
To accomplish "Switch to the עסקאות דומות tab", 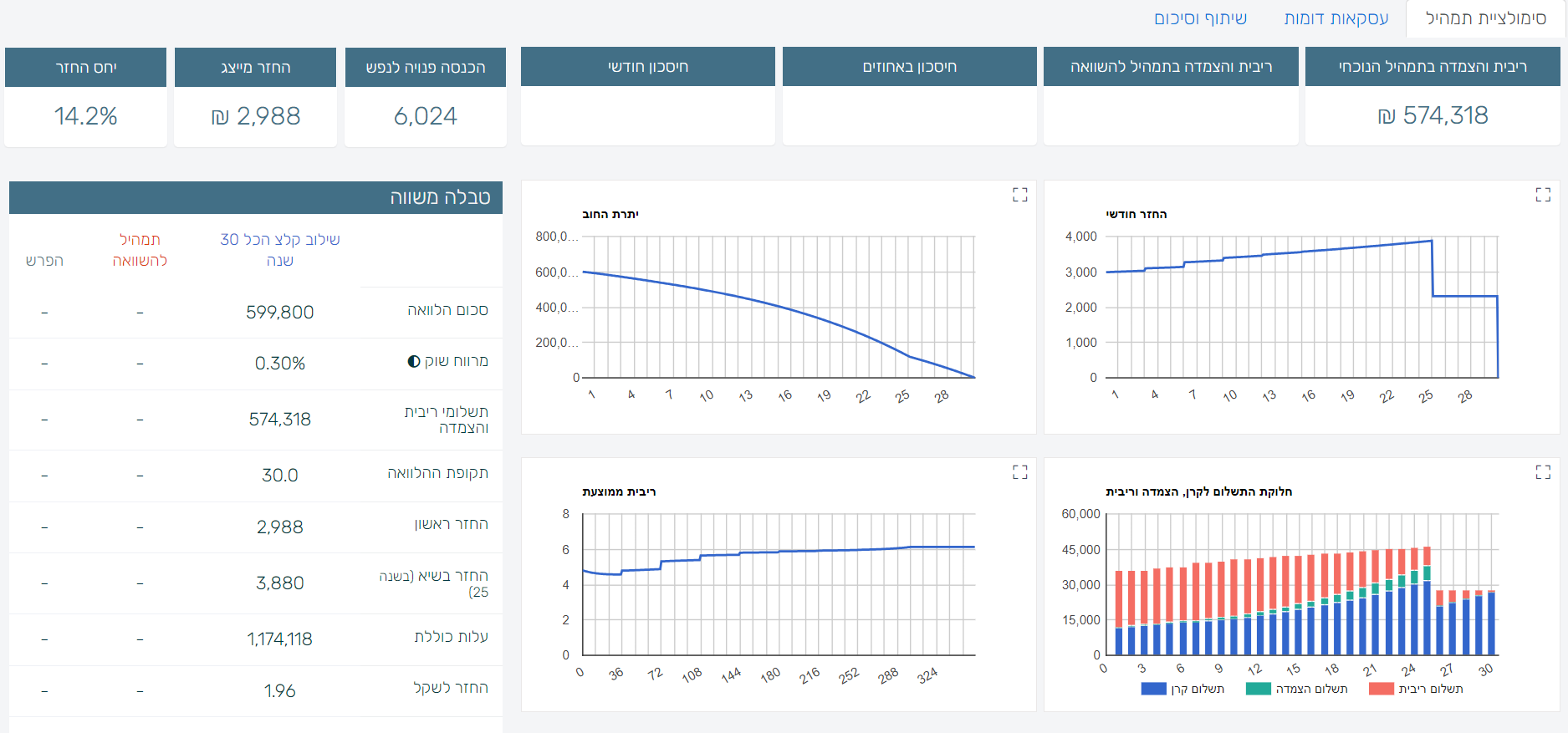I will 1336,18.
